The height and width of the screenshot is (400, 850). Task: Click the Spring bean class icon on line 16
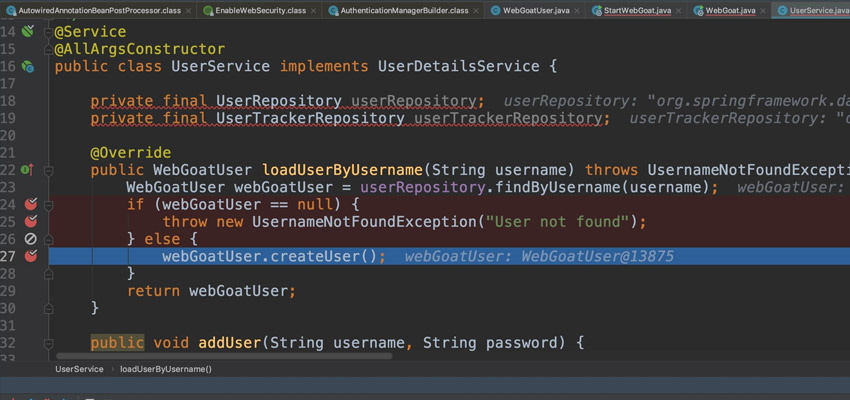(28, 67)
